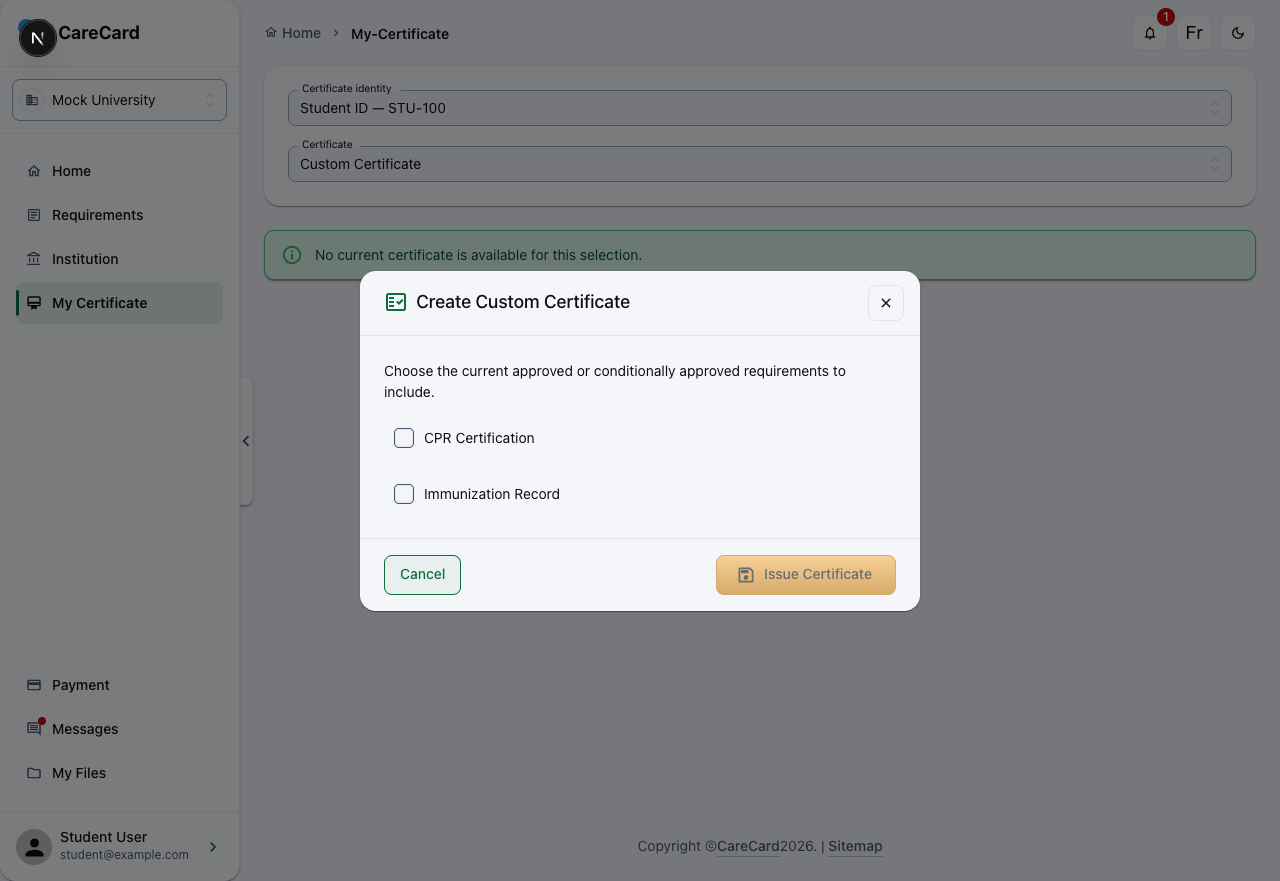Open Requirements in sidebar
1280x881 pixels.
(119, 215)
